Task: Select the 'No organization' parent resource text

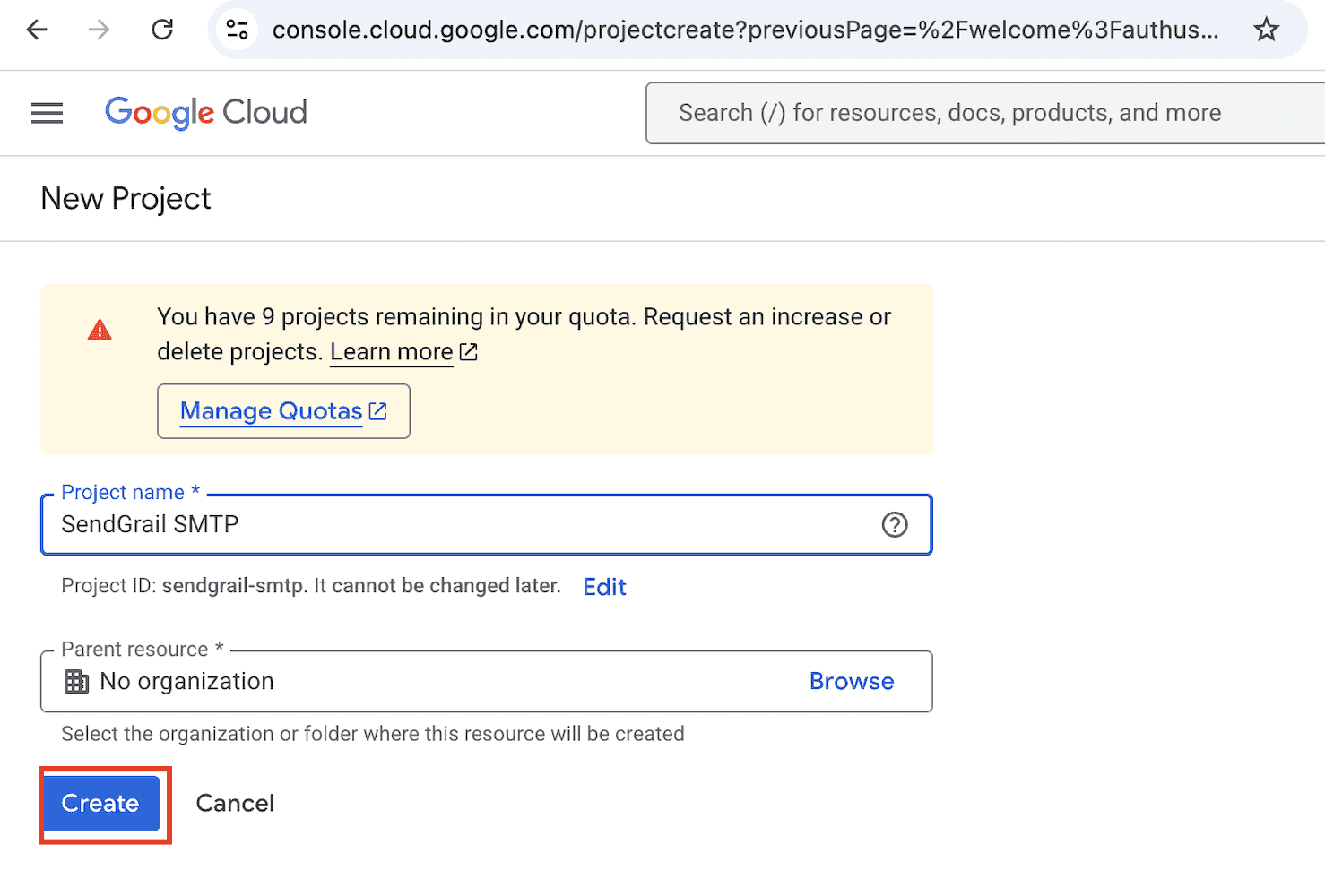Action: point(186,682)
